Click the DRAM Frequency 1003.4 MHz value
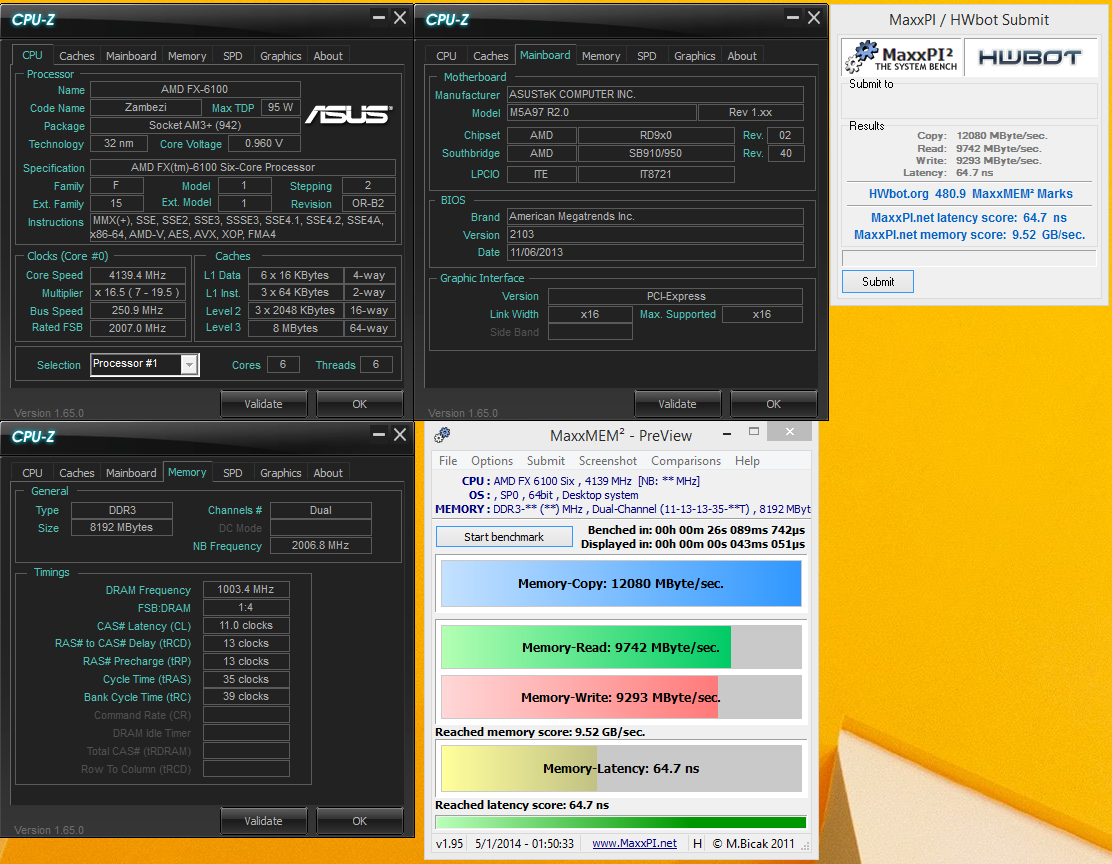The image size is (1112, 864). pos(246,589)
